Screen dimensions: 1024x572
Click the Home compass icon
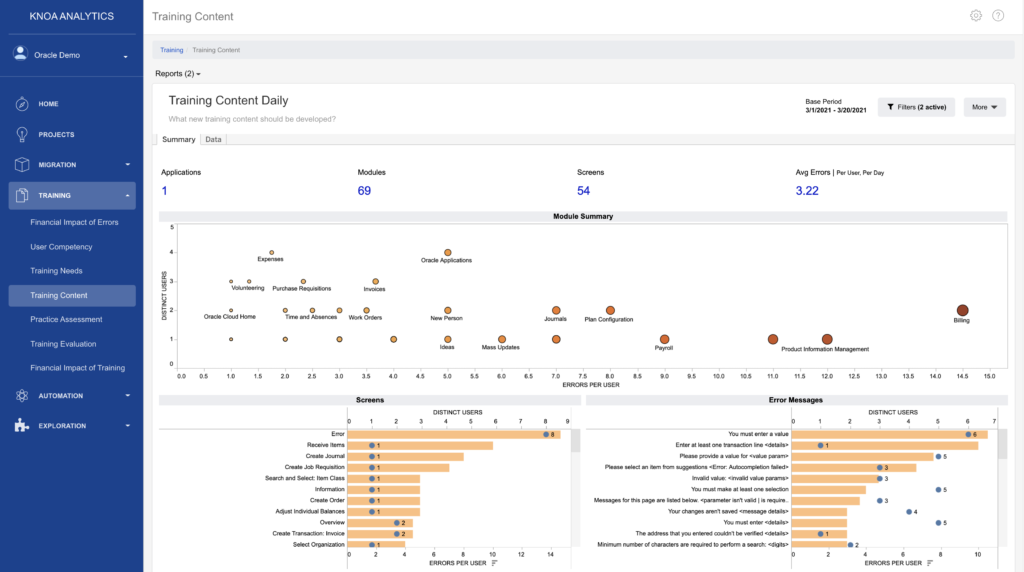tap(22, 104)
